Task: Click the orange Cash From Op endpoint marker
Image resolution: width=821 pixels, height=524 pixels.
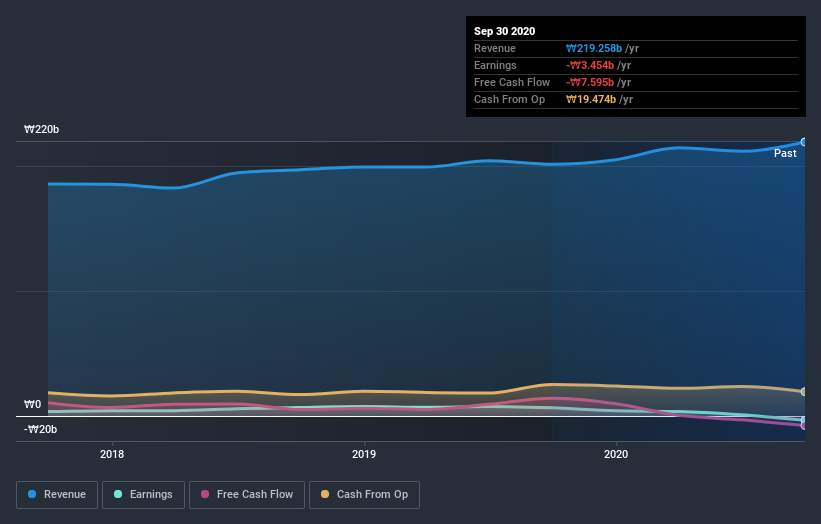Action: coord(803,392)
